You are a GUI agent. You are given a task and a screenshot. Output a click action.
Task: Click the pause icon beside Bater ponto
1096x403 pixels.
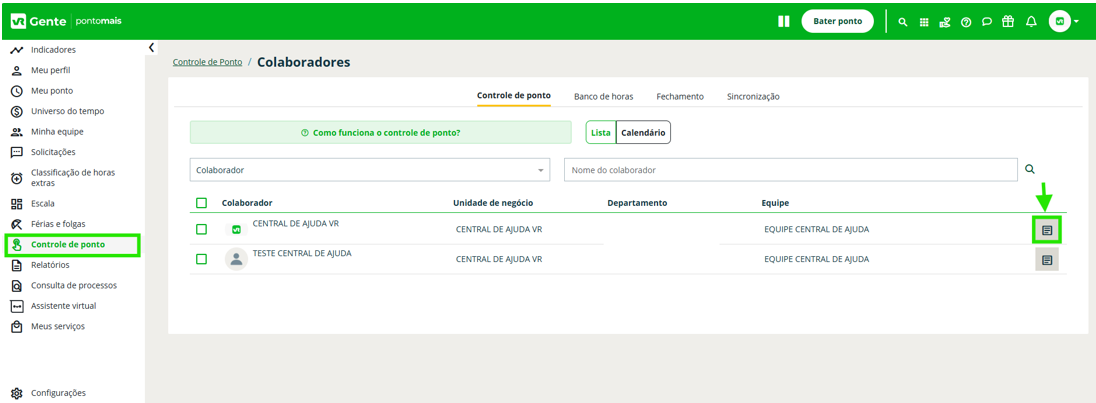[784, 21]
